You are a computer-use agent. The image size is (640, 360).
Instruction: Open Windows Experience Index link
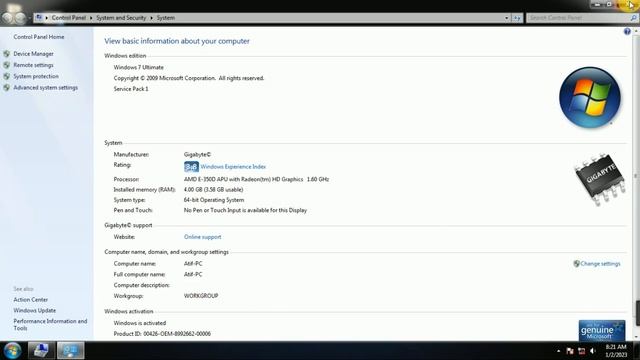click(x=233, y=167)
